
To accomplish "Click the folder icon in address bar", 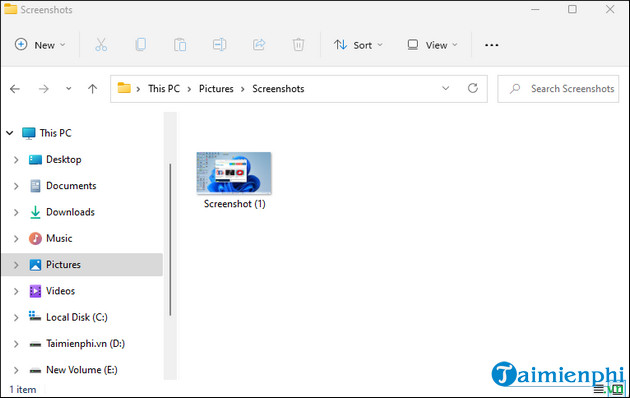I will click(124, 88).
